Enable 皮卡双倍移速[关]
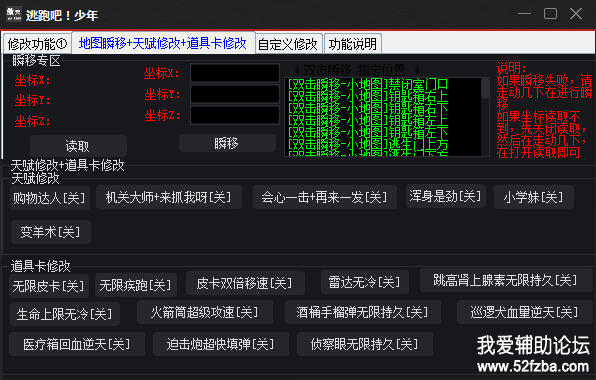The height and width of the screenshot is (380, 596). coord(245,283)
